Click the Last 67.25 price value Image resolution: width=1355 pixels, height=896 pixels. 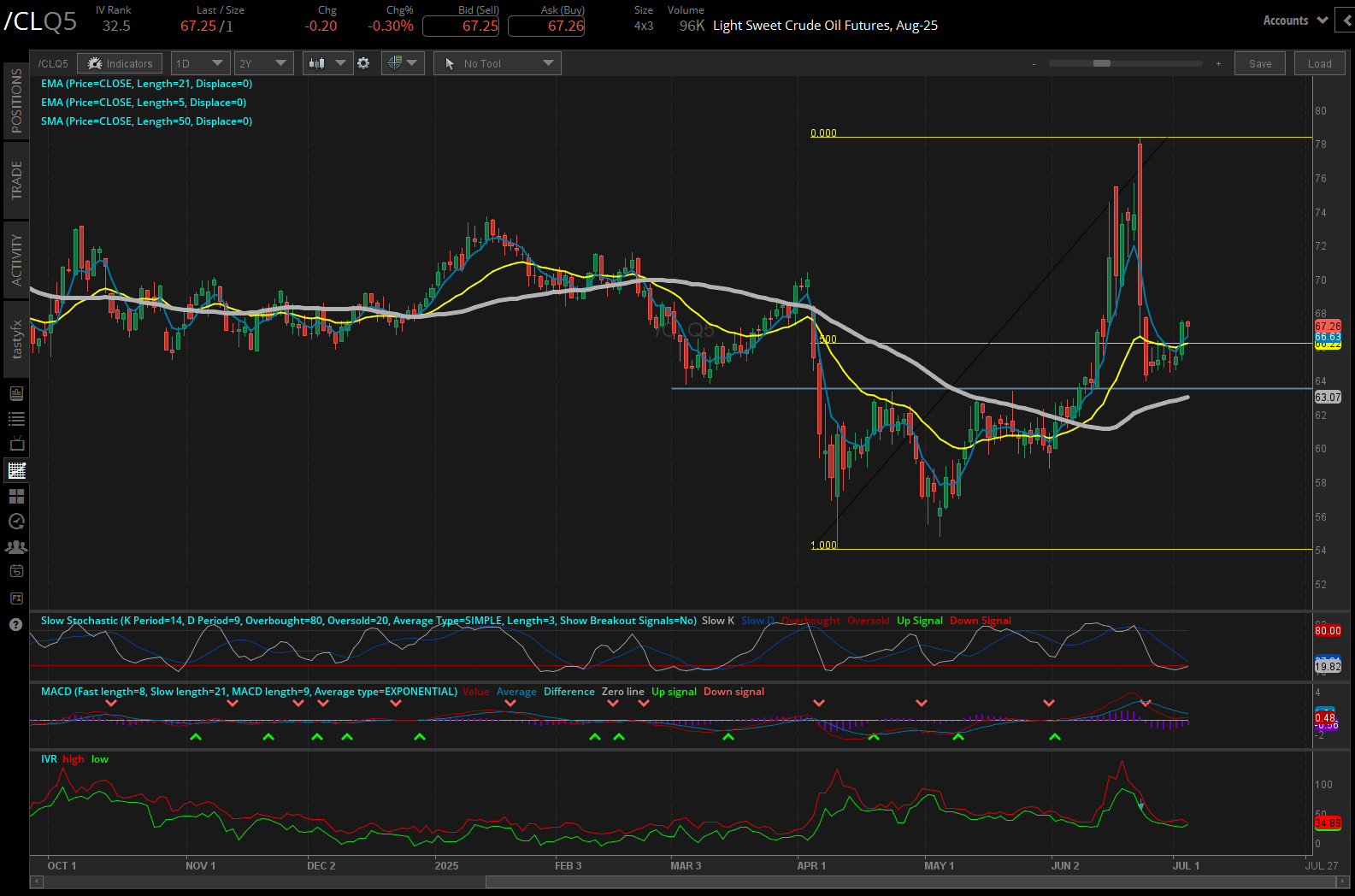tap(198, 26)
